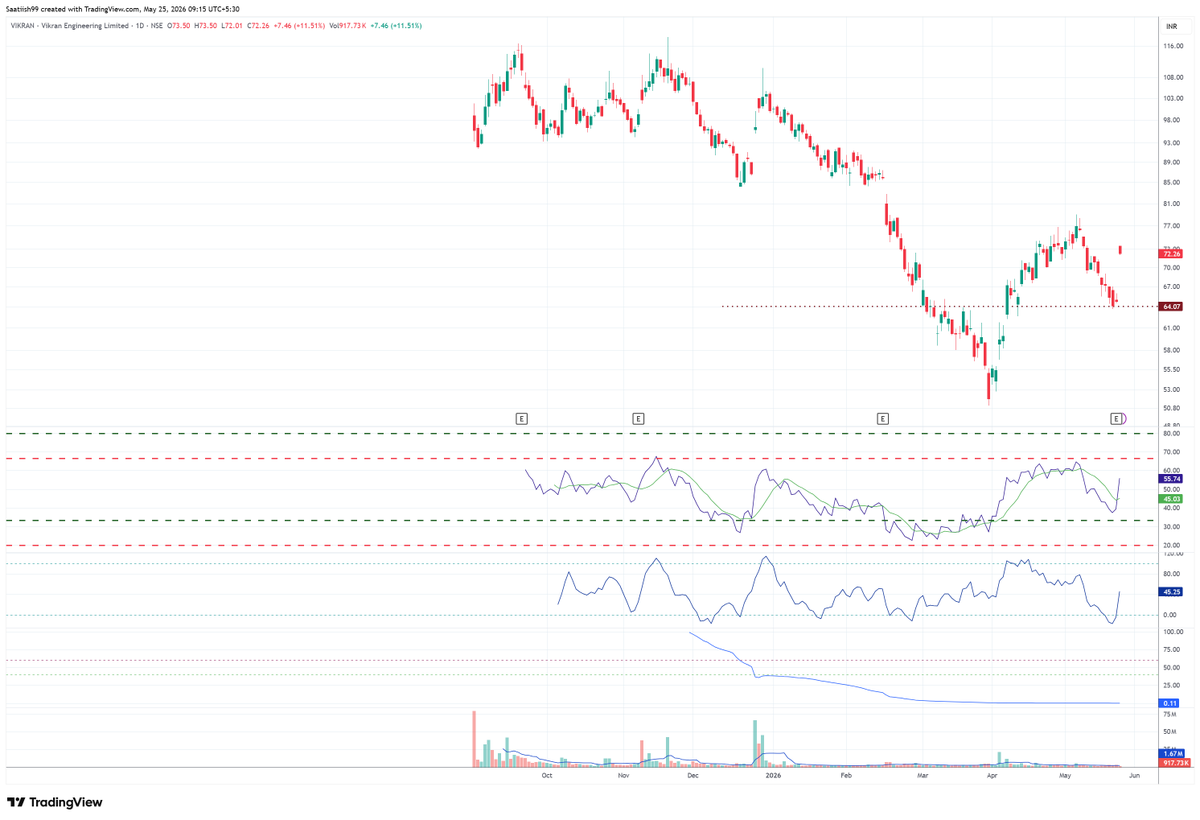Click the 98.00 price axis label

pos(1172,120)
